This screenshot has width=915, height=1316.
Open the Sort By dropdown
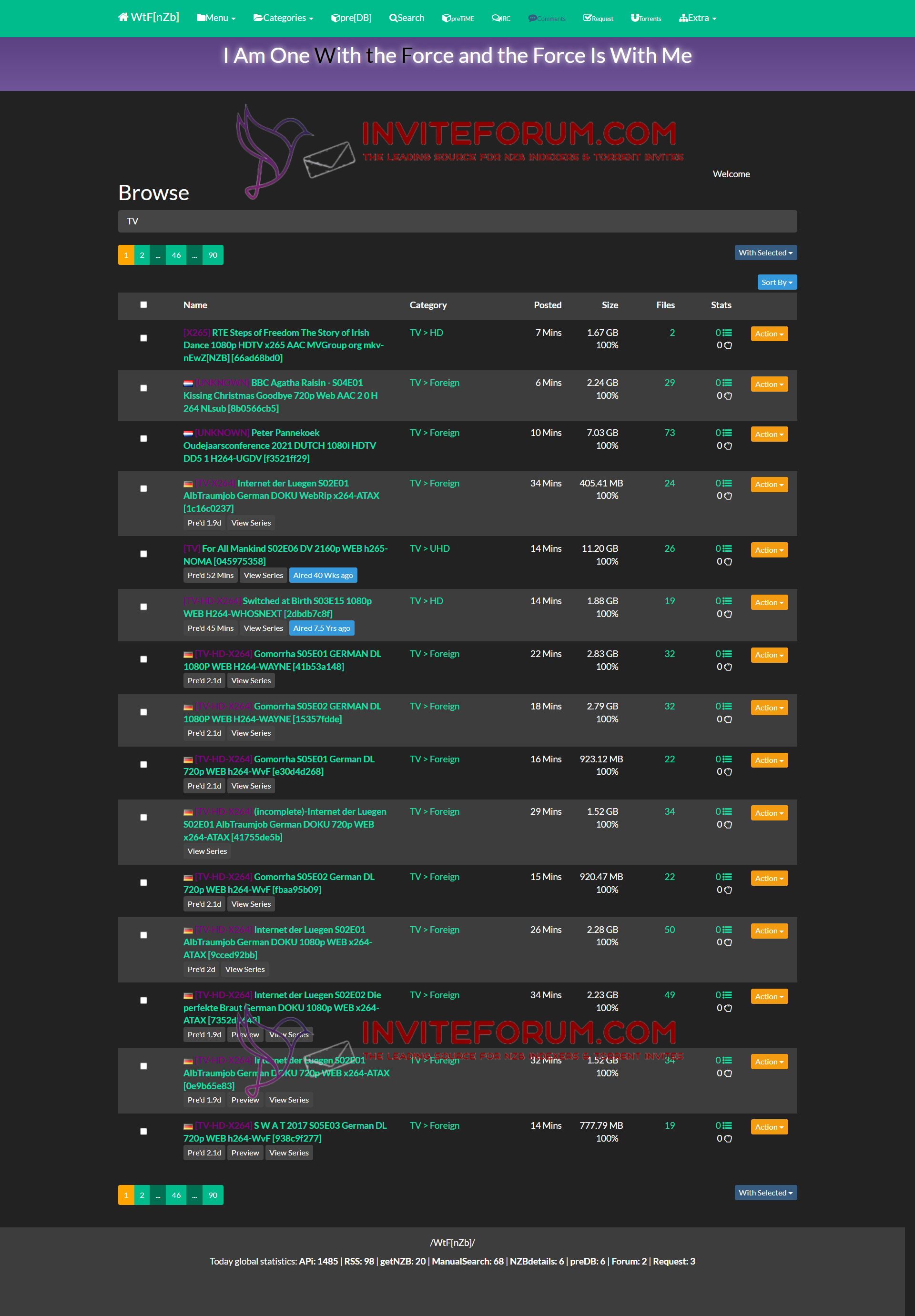tap(777, 282)
